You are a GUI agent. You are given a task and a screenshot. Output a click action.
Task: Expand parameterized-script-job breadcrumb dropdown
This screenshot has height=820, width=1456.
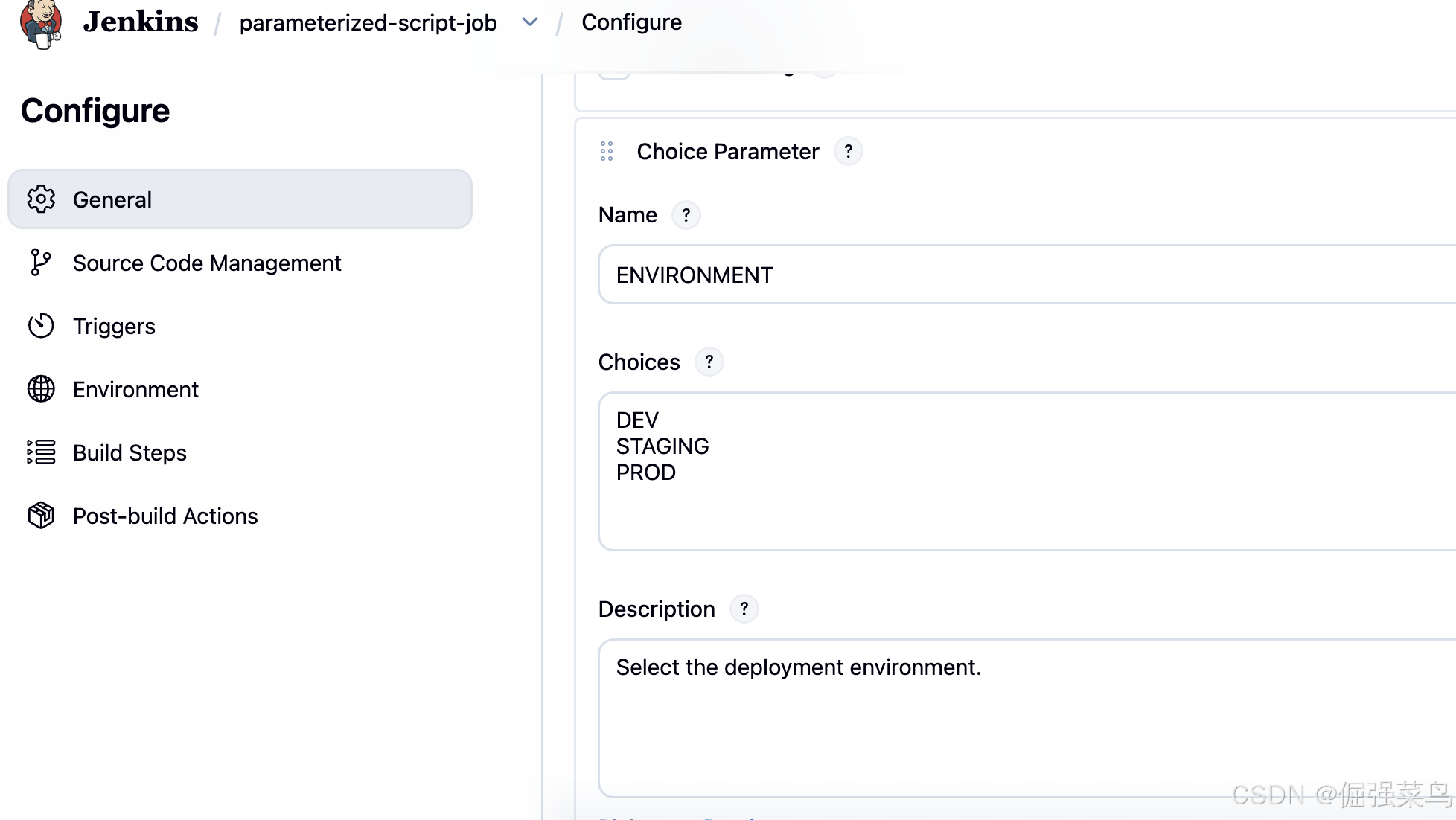point(530,22)
